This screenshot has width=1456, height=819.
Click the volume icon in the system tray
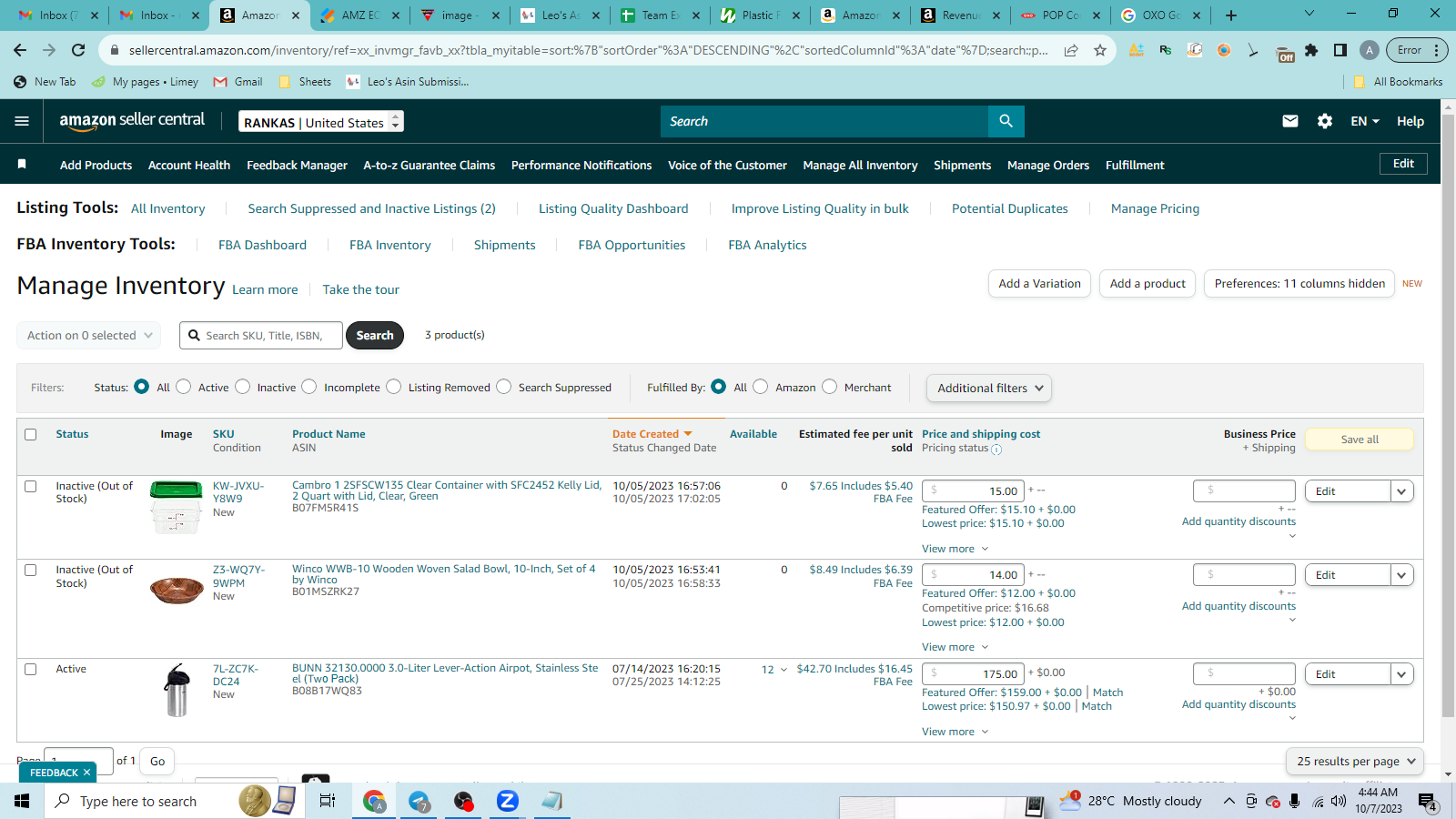pos(1339,802)
